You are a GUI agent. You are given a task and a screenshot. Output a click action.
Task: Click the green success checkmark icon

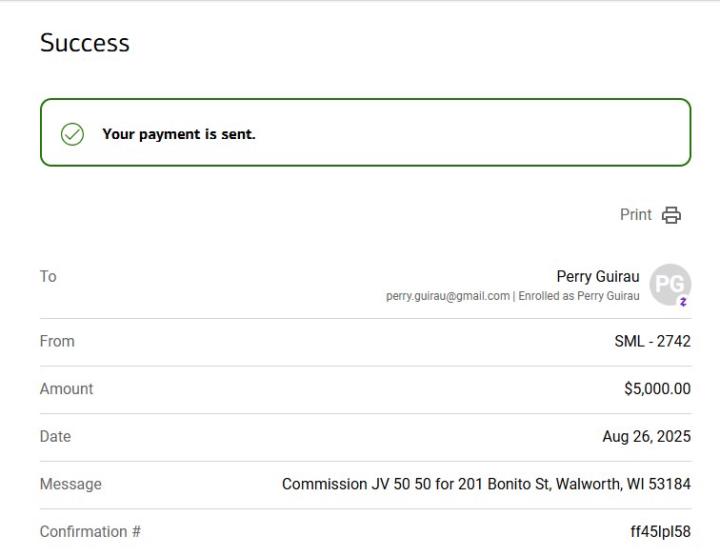72,134
